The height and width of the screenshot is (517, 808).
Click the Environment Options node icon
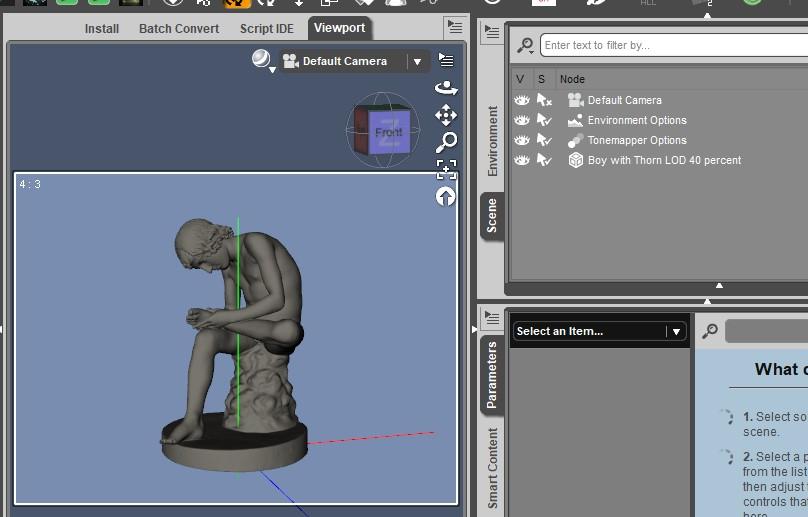[x=576, y=120]
